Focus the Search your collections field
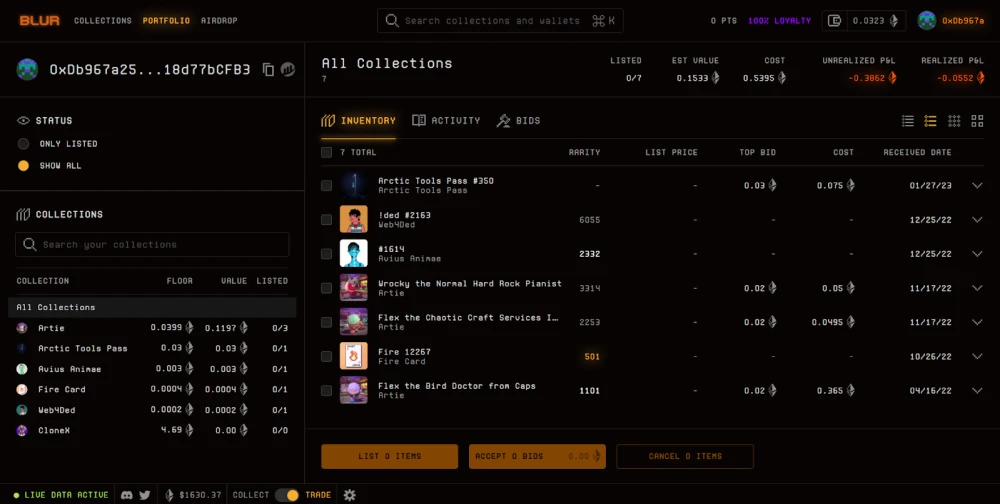 tap(152, 244)
